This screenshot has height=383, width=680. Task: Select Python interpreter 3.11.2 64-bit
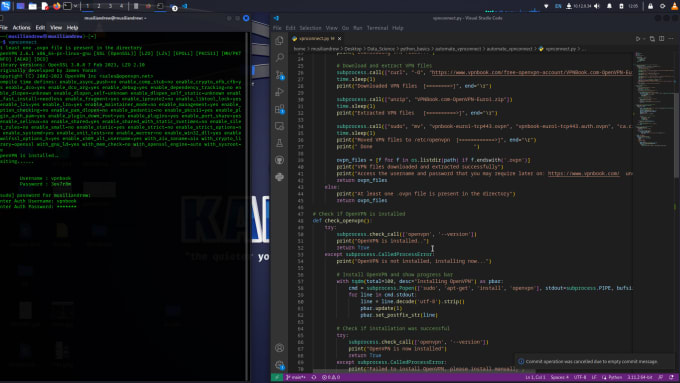(640, 377)
